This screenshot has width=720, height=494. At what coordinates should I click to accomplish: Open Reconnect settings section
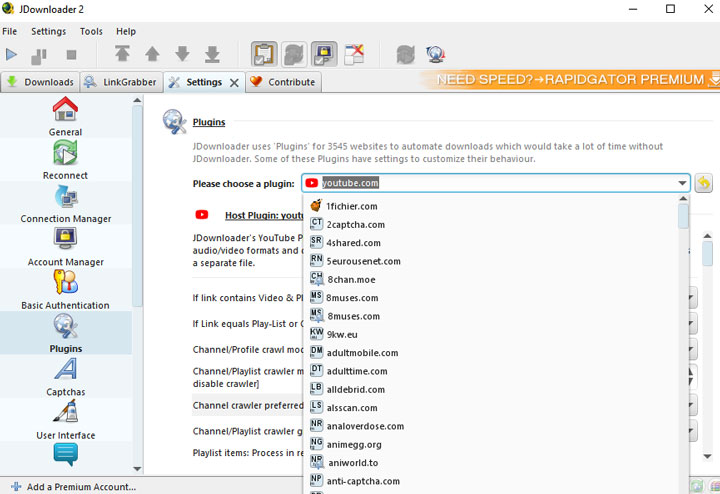click(65, 160)
